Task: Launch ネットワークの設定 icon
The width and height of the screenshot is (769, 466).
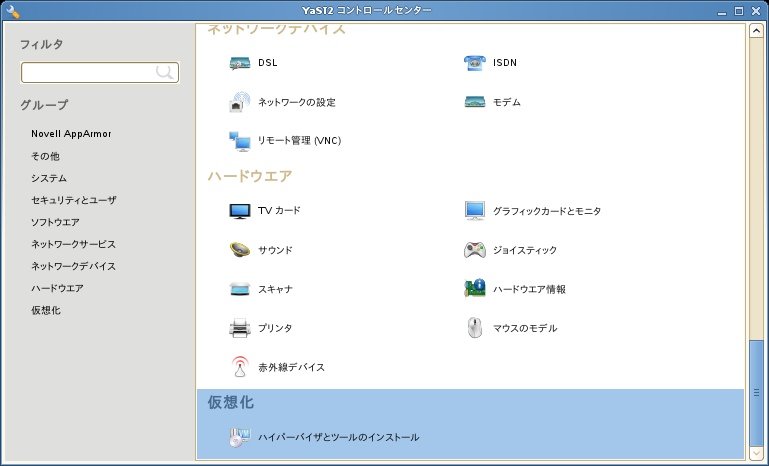Action: point(240,102)
